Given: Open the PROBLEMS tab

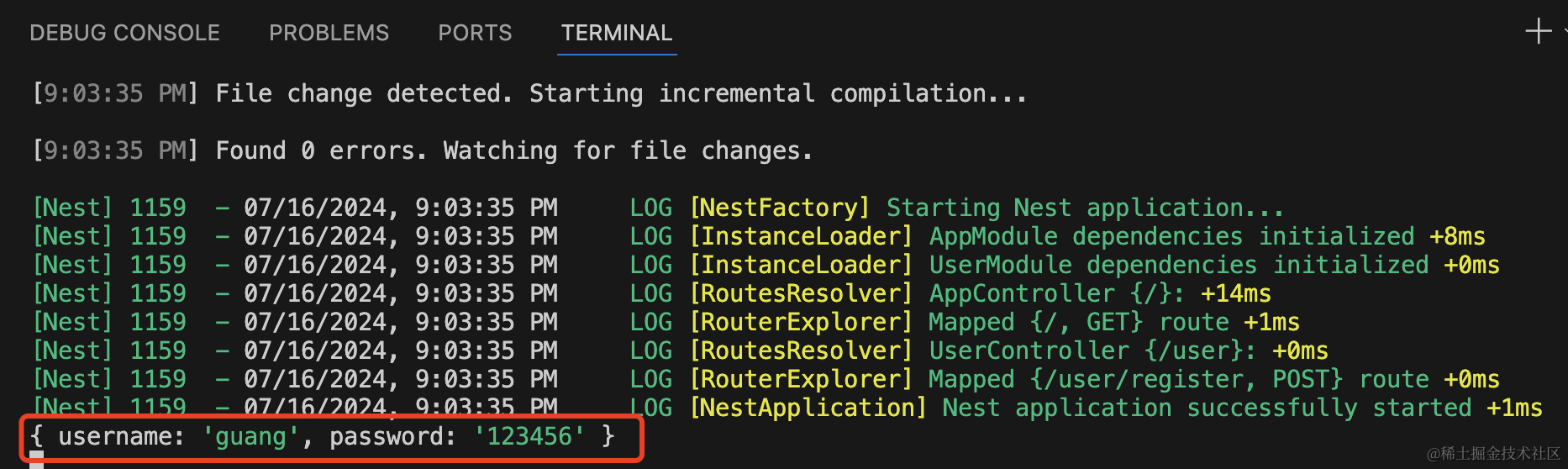Looking at the screenshot, I should [x=329, y=33].
